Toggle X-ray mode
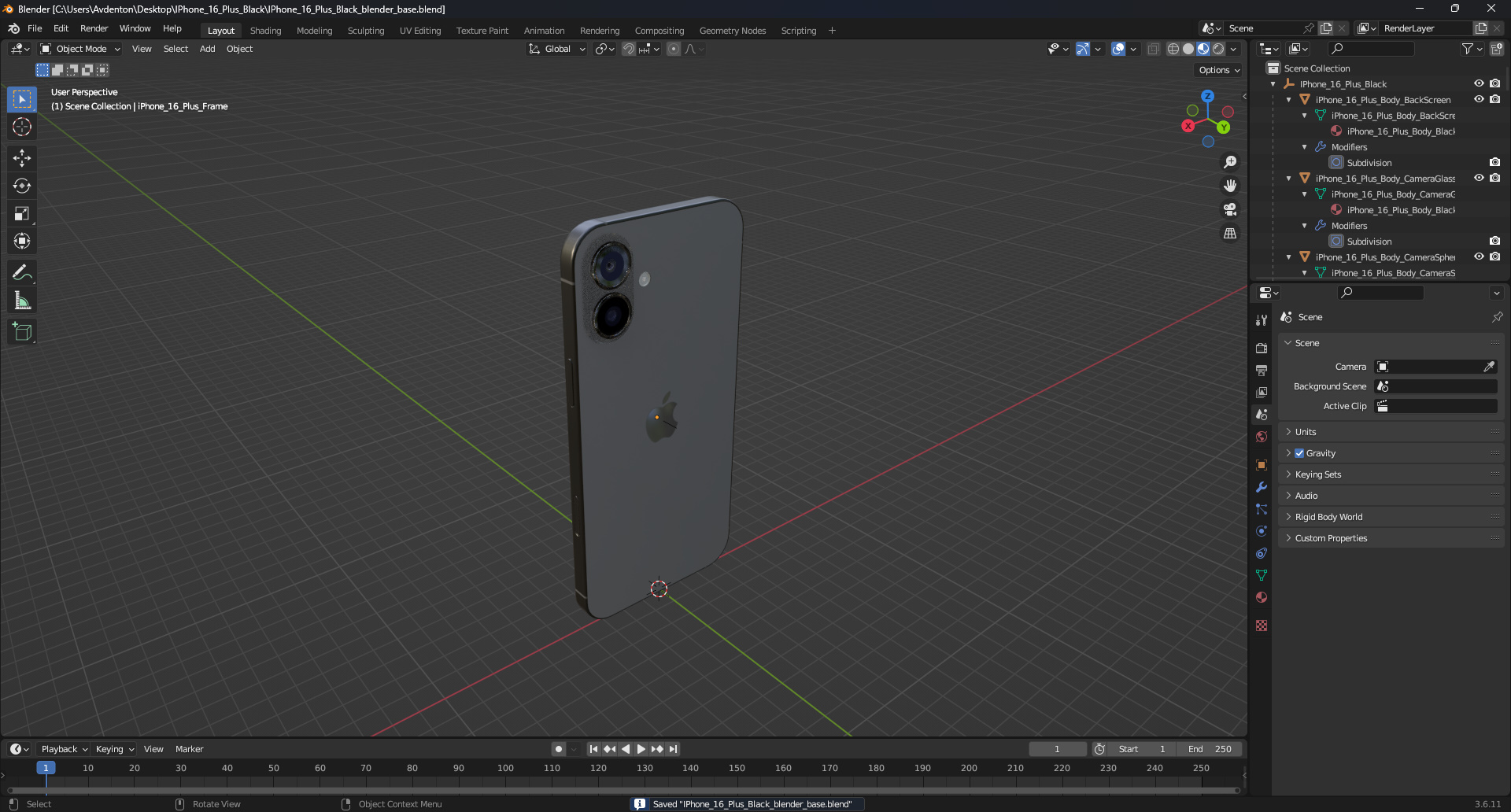The height and width of the screenshot is (812, 1511). tap(1153, 49)
